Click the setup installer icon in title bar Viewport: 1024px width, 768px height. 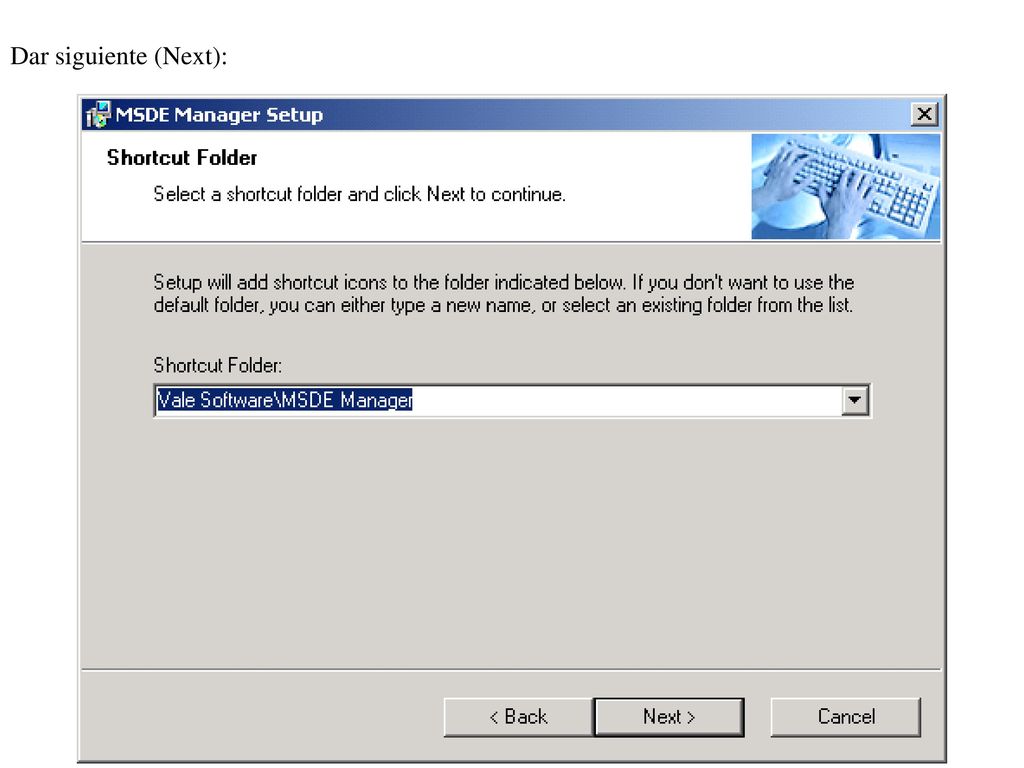pos(99,114)
